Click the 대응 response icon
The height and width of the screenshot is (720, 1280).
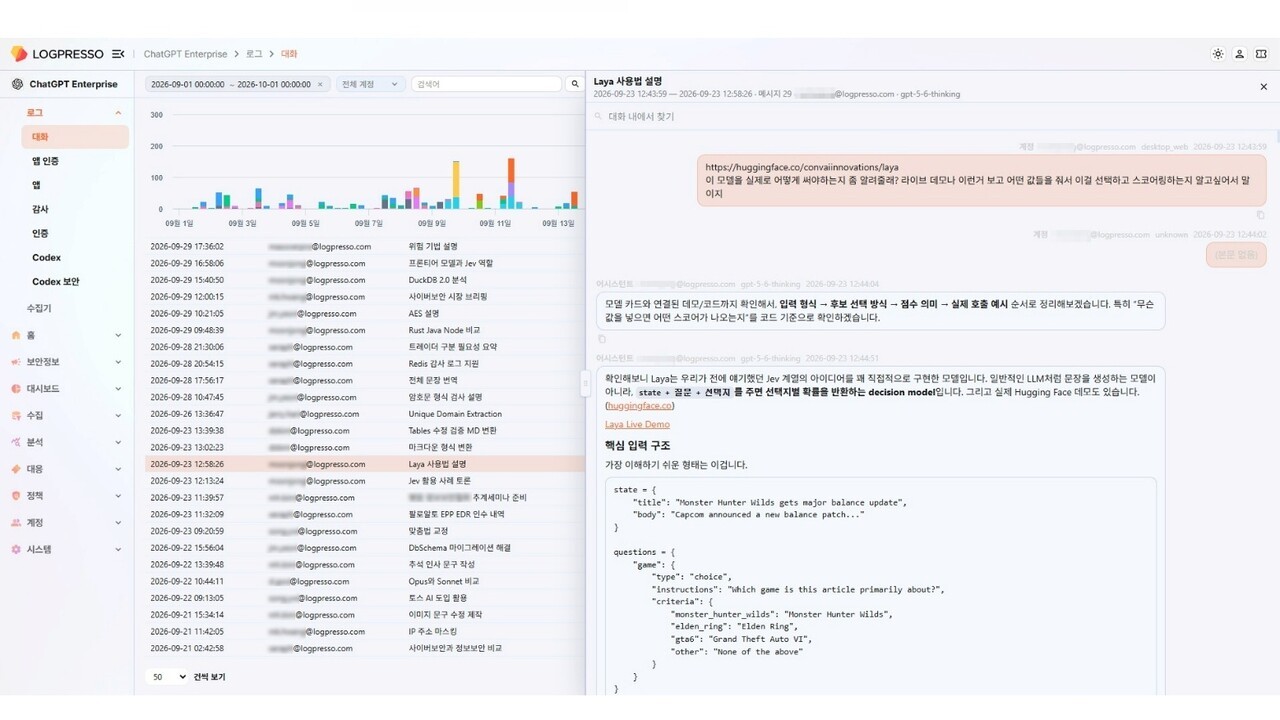tap(16, 469)
